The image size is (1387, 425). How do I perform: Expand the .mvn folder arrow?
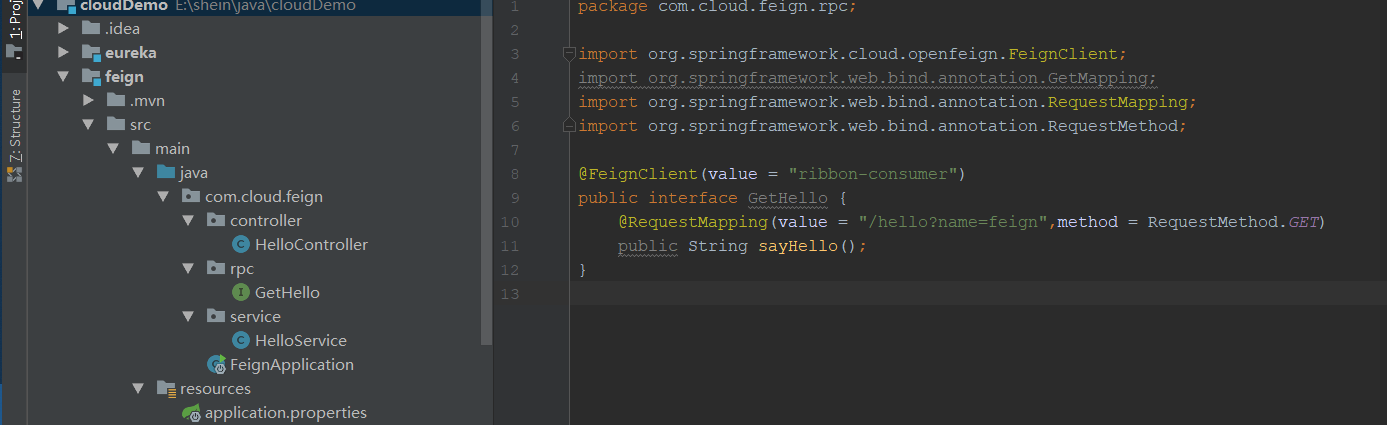(x=89, y=100)
